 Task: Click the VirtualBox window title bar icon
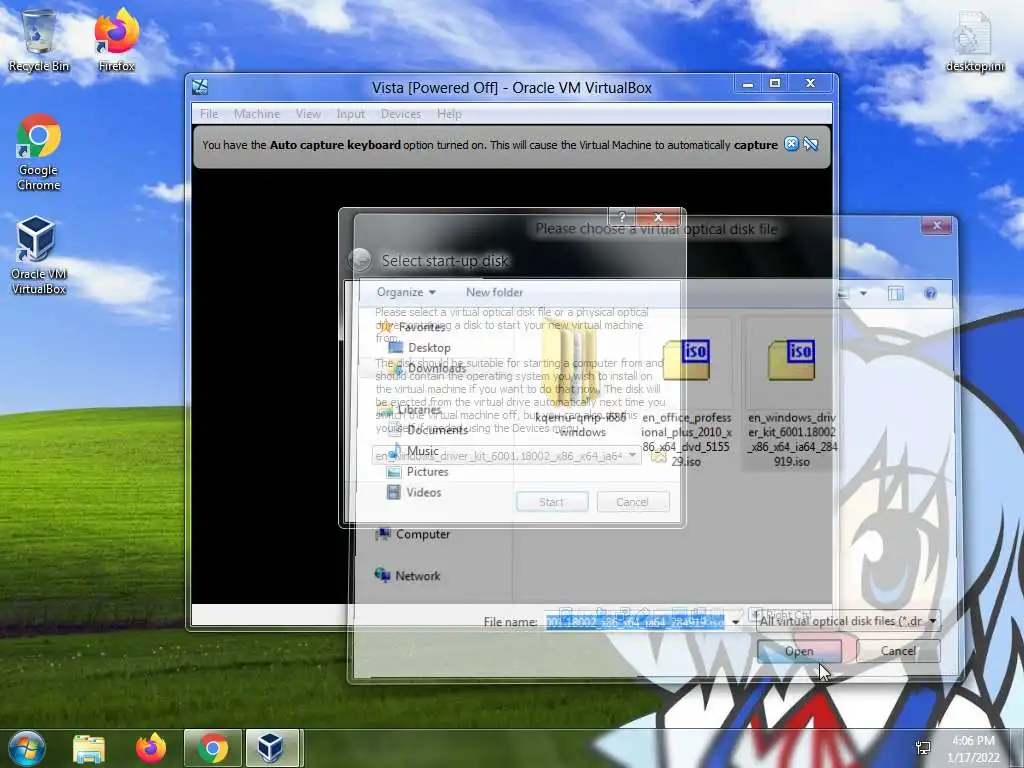[200, 87]
